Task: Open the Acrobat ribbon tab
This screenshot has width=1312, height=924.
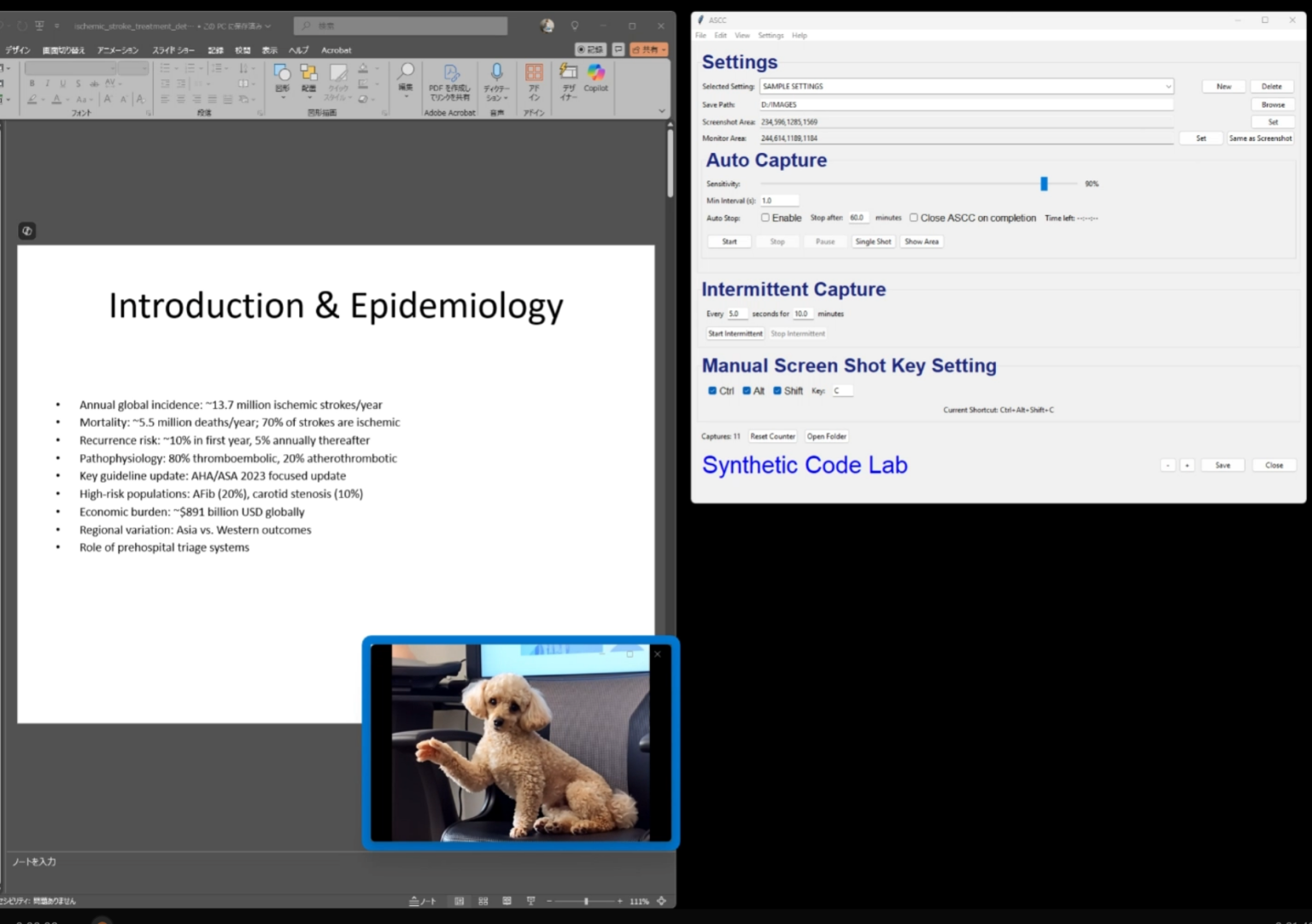Action: click(x=336, y=50)
